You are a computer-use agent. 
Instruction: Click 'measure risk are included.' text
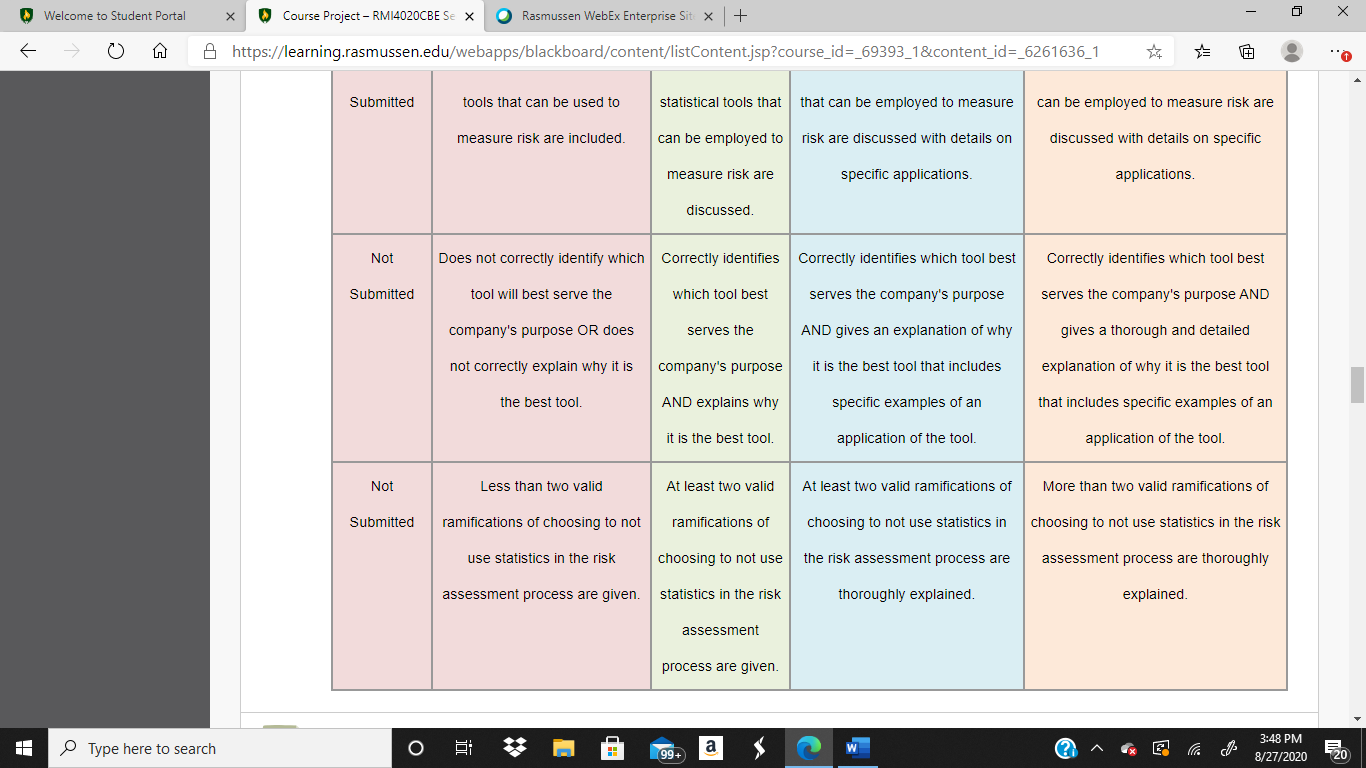tap(541, 138)
